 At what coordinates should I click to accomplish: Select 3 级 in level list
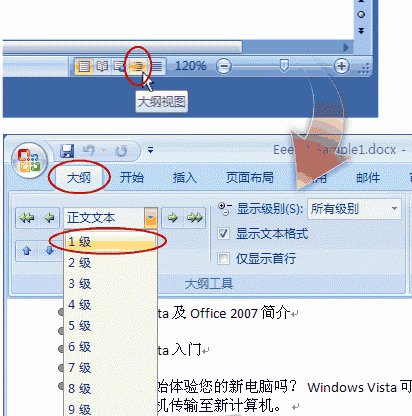click(x=110, y=284)
